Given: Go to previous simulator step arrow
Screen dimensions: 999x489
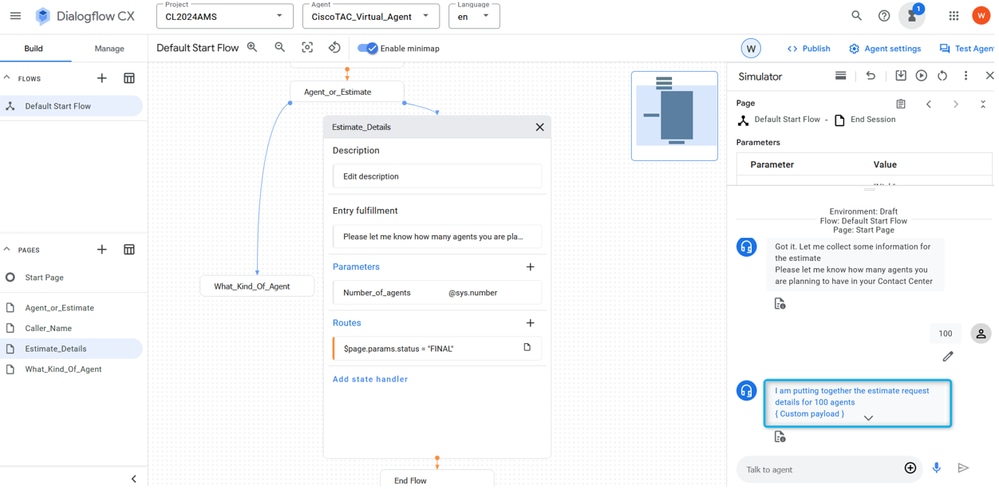Looking at the screenshot, I should point(928,104).
